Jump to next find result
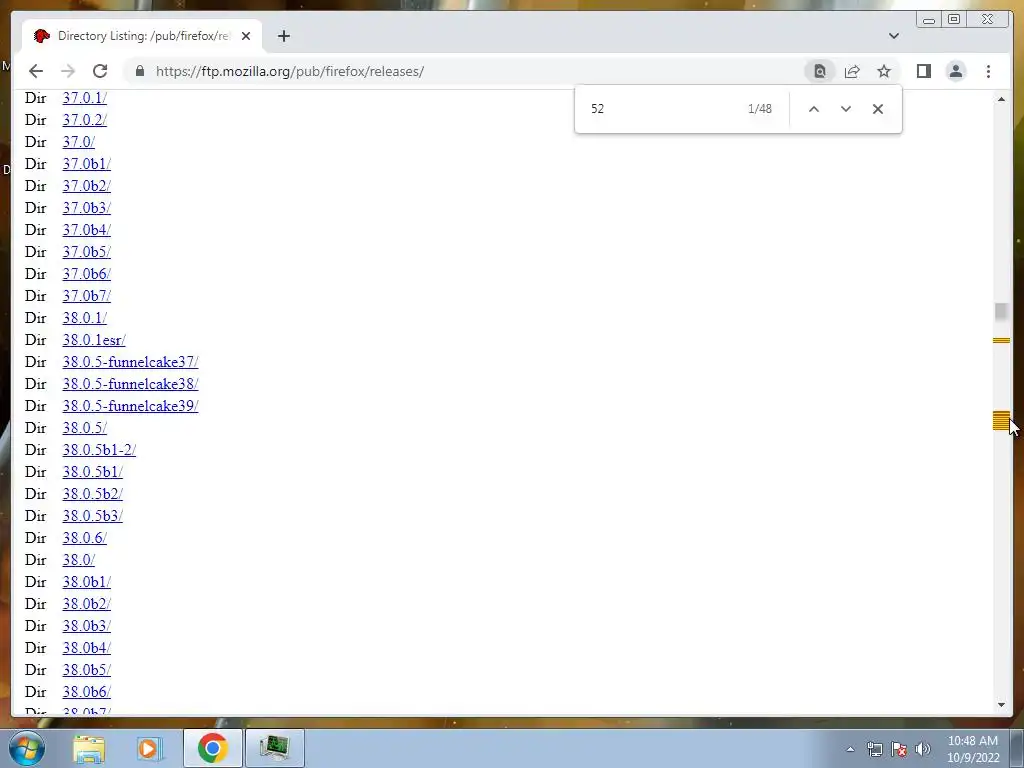Image resolution: width=1024 pixels, height=768 pixels. 846,109
